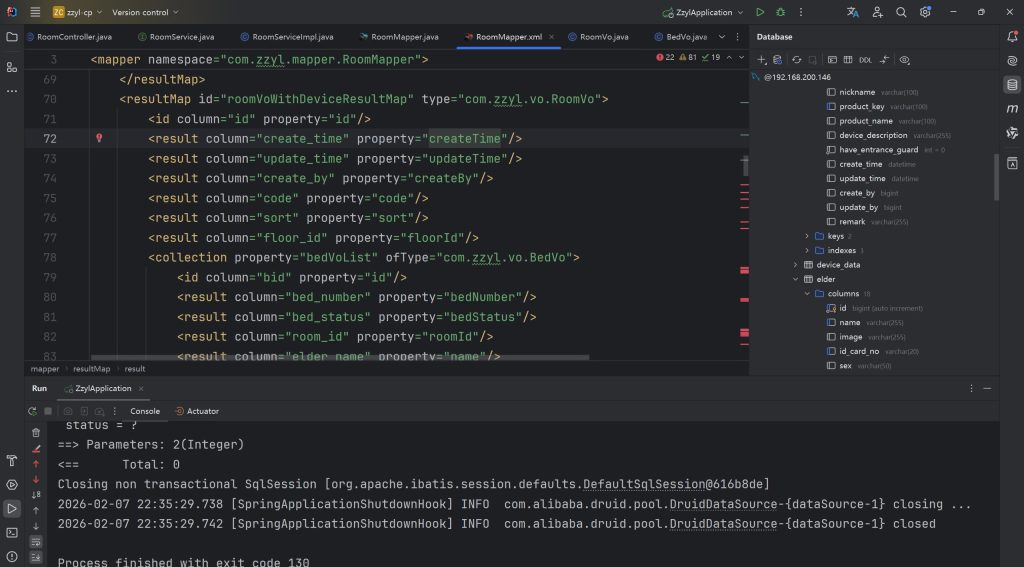Toggle the Run tool window play icon
Image resolution: width=1024 pixels, height=567 pixels.
[x=12, y=508]
